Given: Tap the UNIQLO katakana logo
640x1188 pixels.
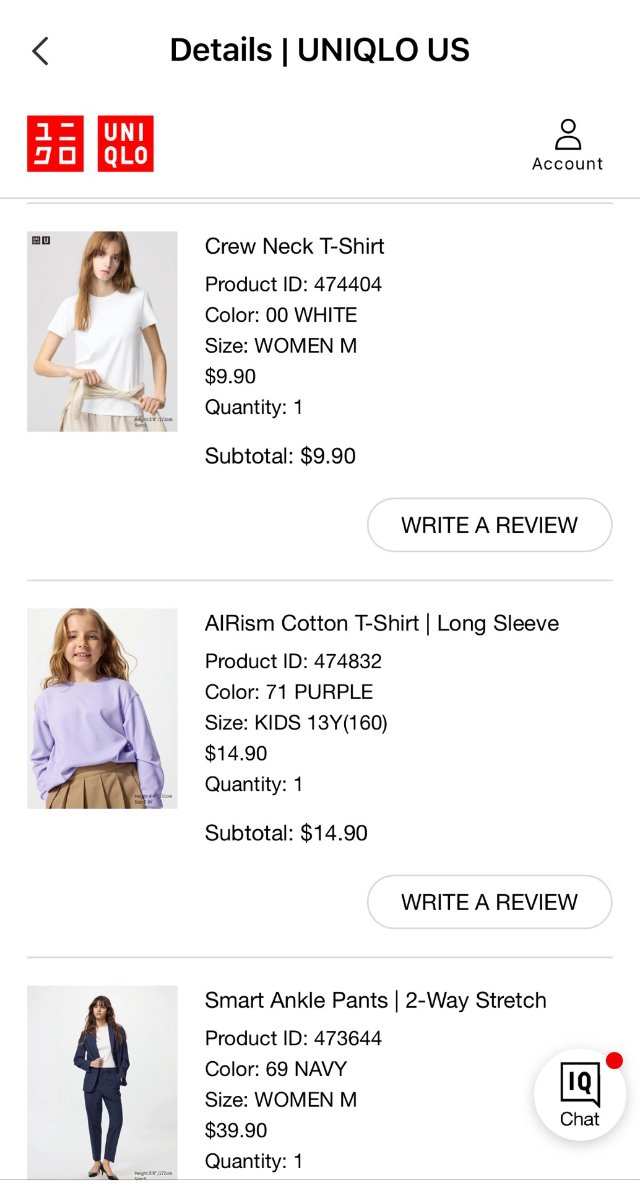Looking at the screenshot, I should 55,144.
